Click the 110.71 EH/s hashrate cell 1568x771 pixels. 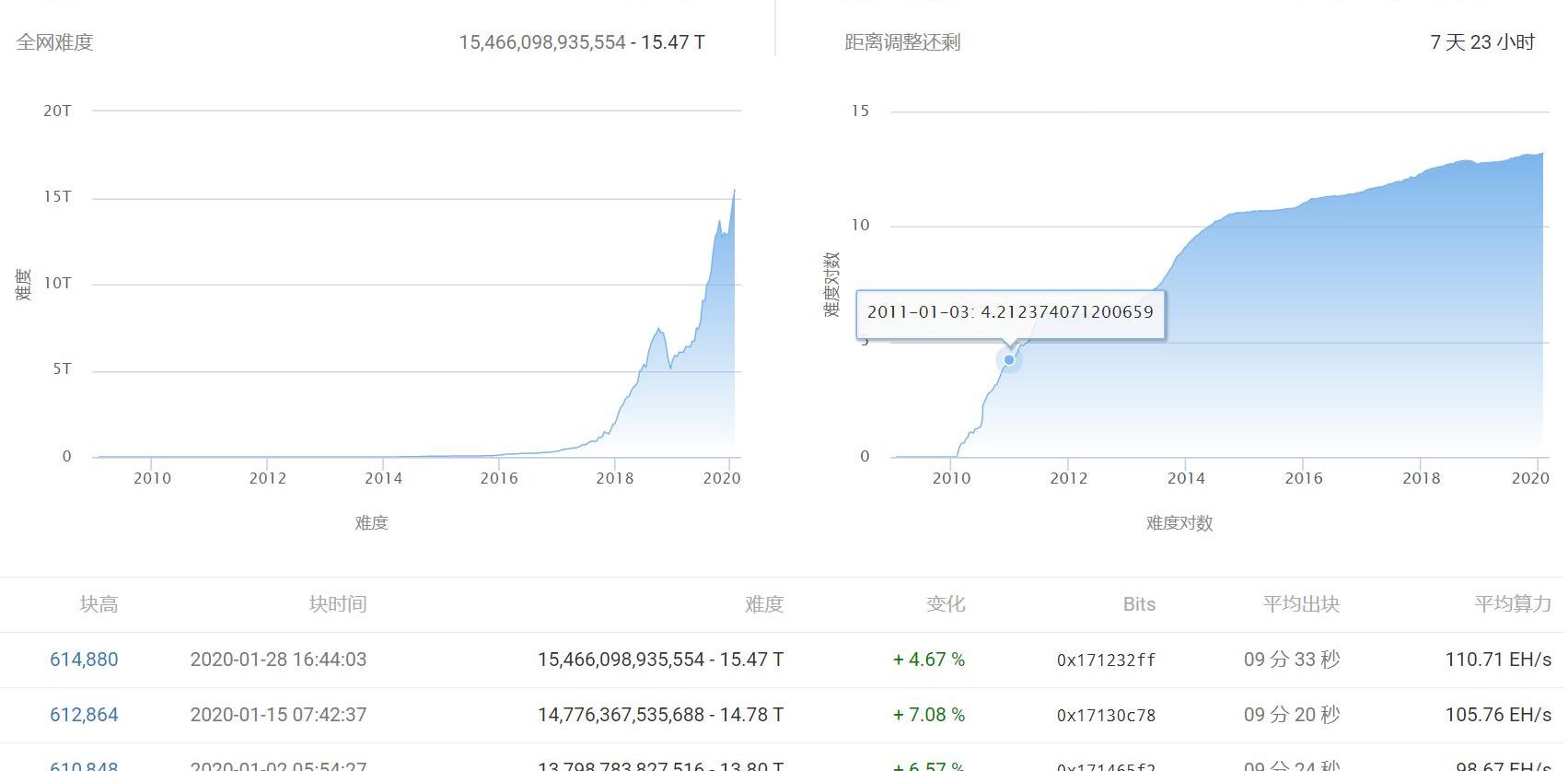pyautogui.click(x=1497, y=660)
